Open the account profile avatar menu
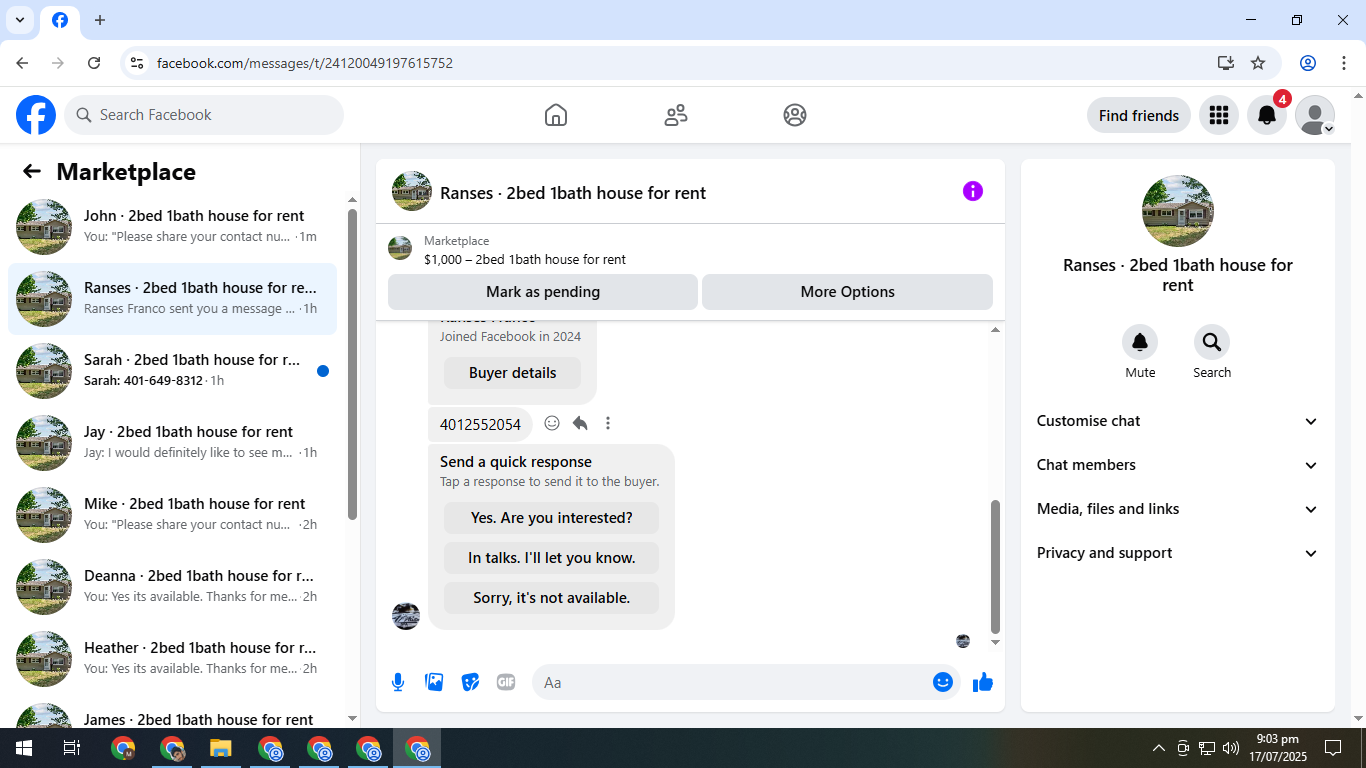 coord(1315,115)
